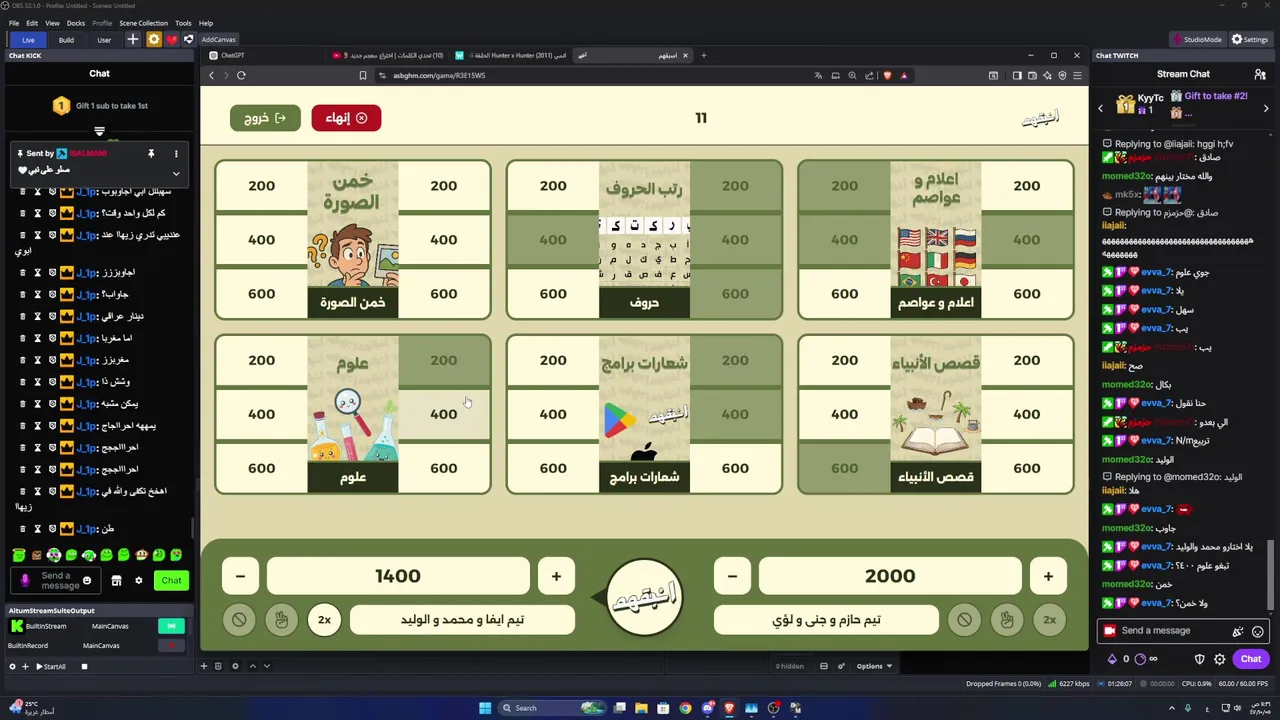The height and width of the screenshot is (720, 1280).
Task: Open the Options dropdown below the preview
Action: point(874,666)
